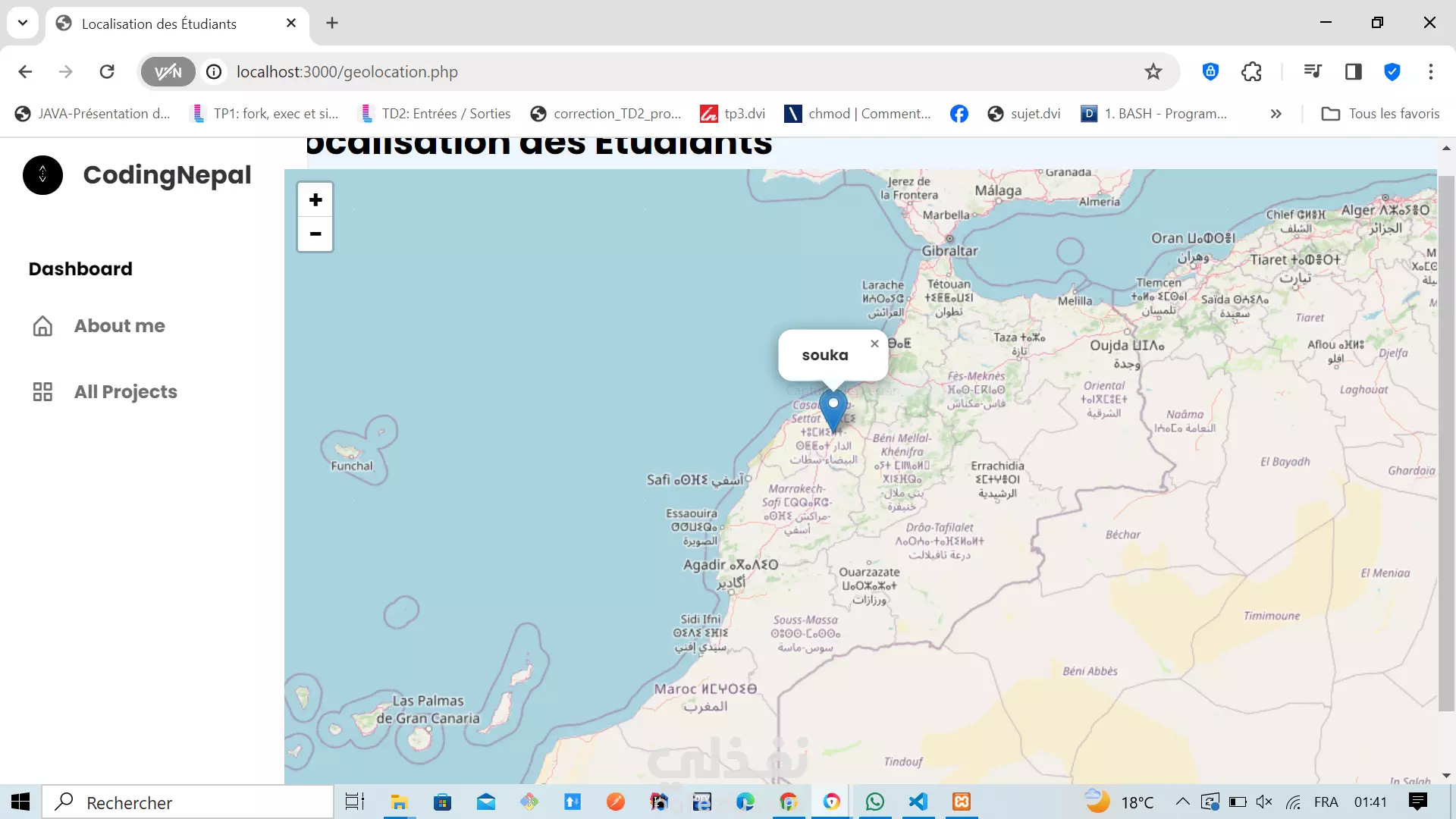This screenshot has width=1456, height=819.
Task: Open Task View on the taskbar
Action: tap(355, 802)
